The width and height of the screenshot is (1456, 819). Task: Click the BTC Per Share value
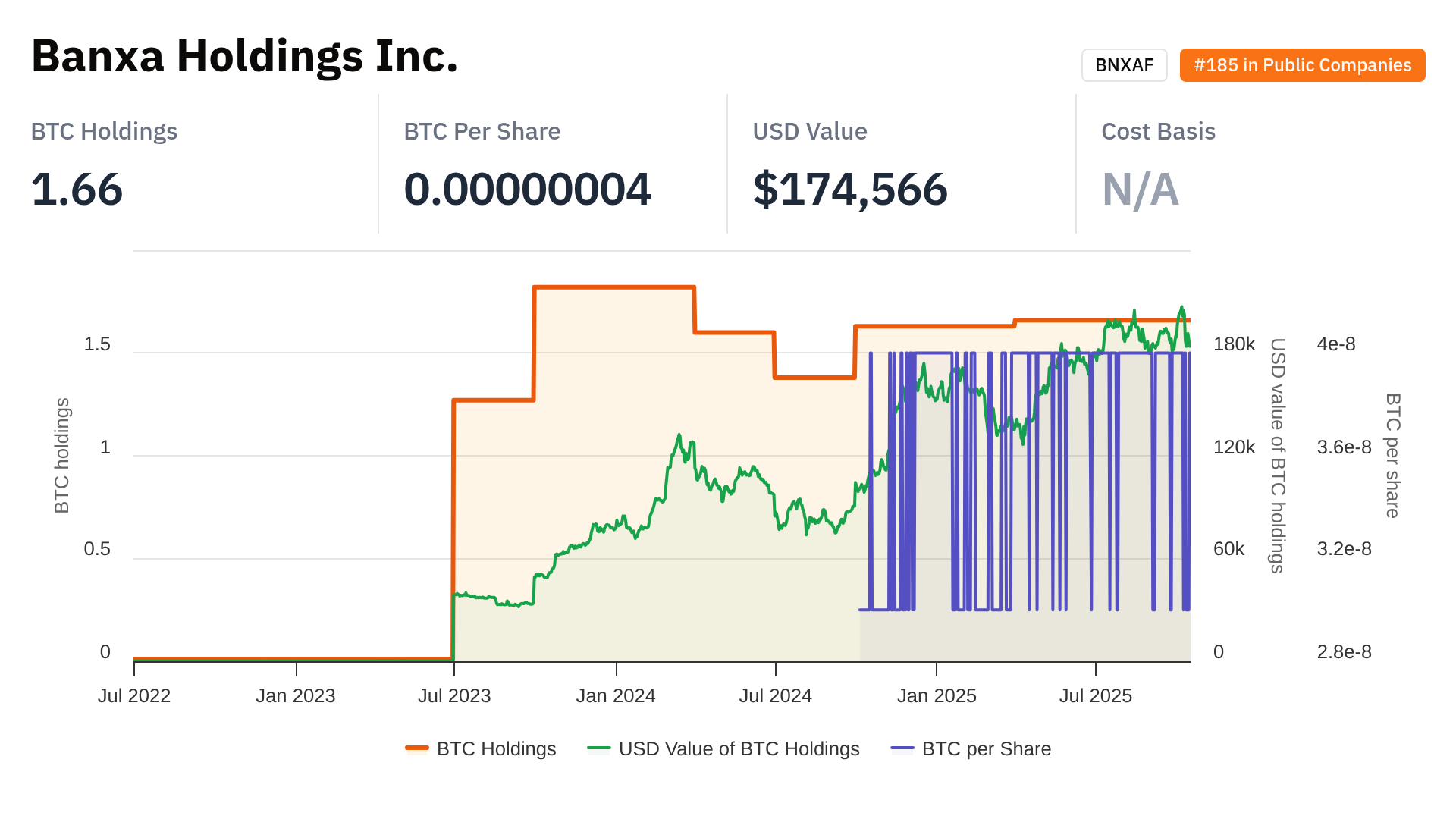pos(527,189)
